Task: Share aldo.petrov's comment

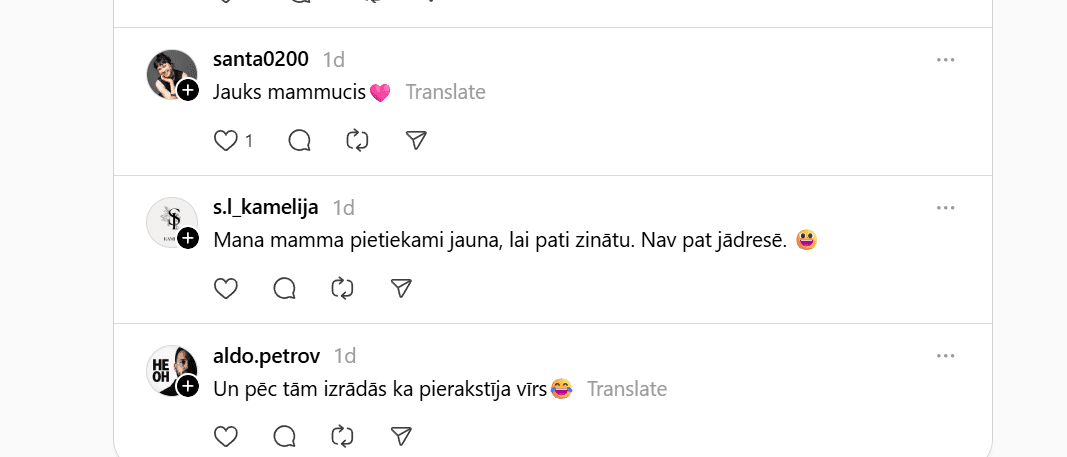Action: (401, 436)
